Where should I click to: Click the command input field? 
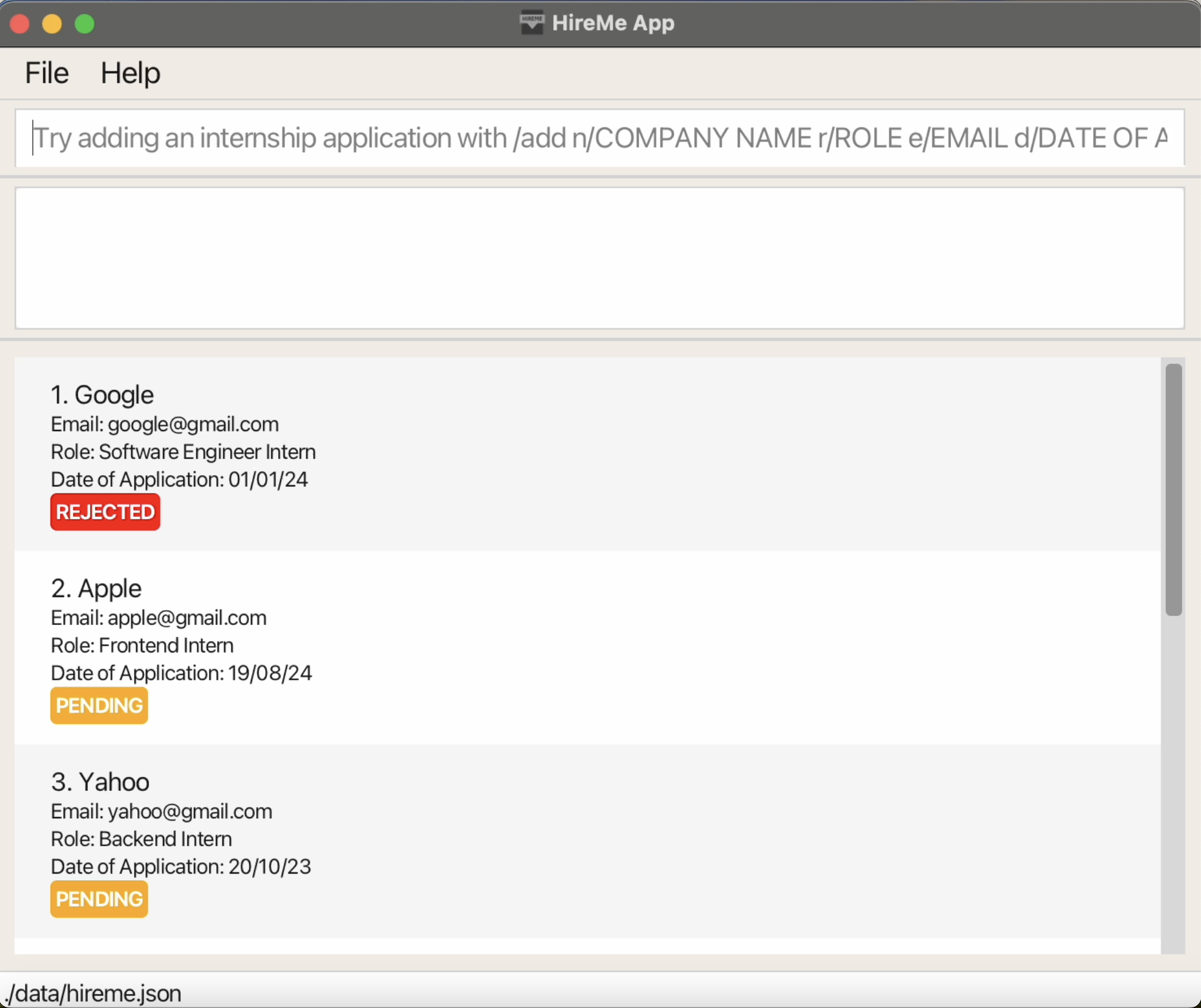coord(599,138)
